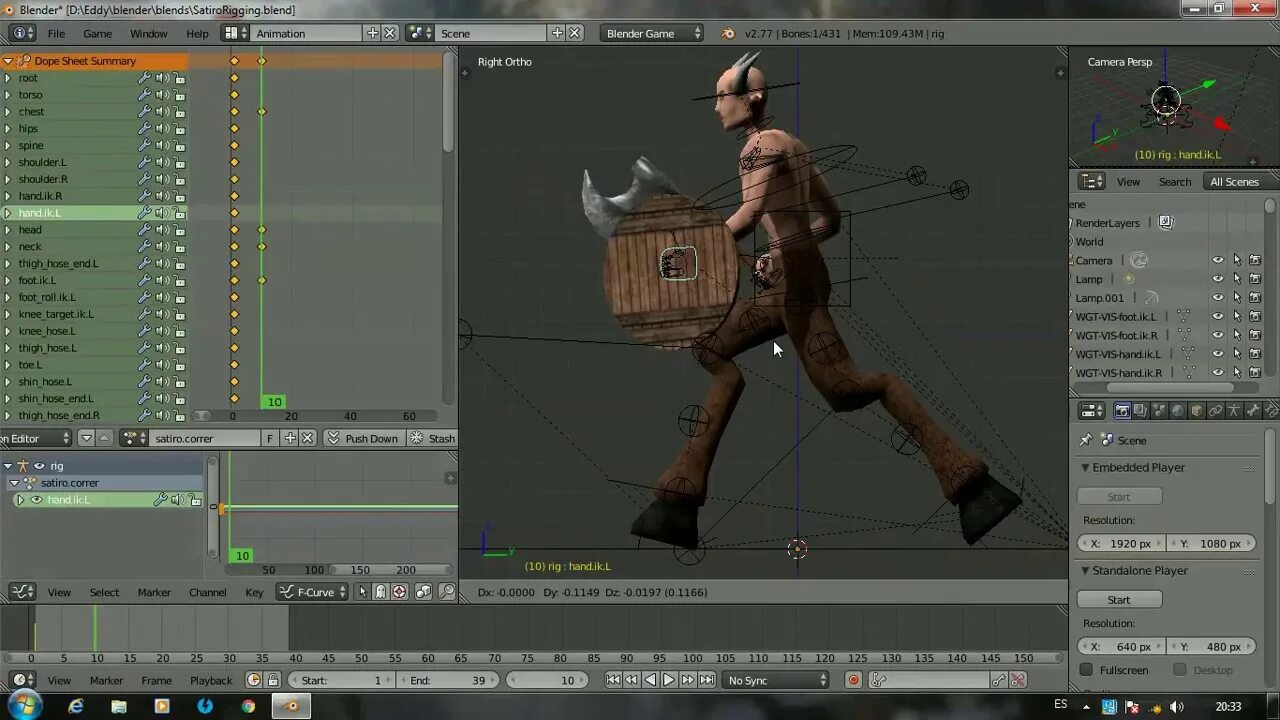
Task: Enable Fullscreen checkbox in Standalone Player
Action: click(1087, 670)
